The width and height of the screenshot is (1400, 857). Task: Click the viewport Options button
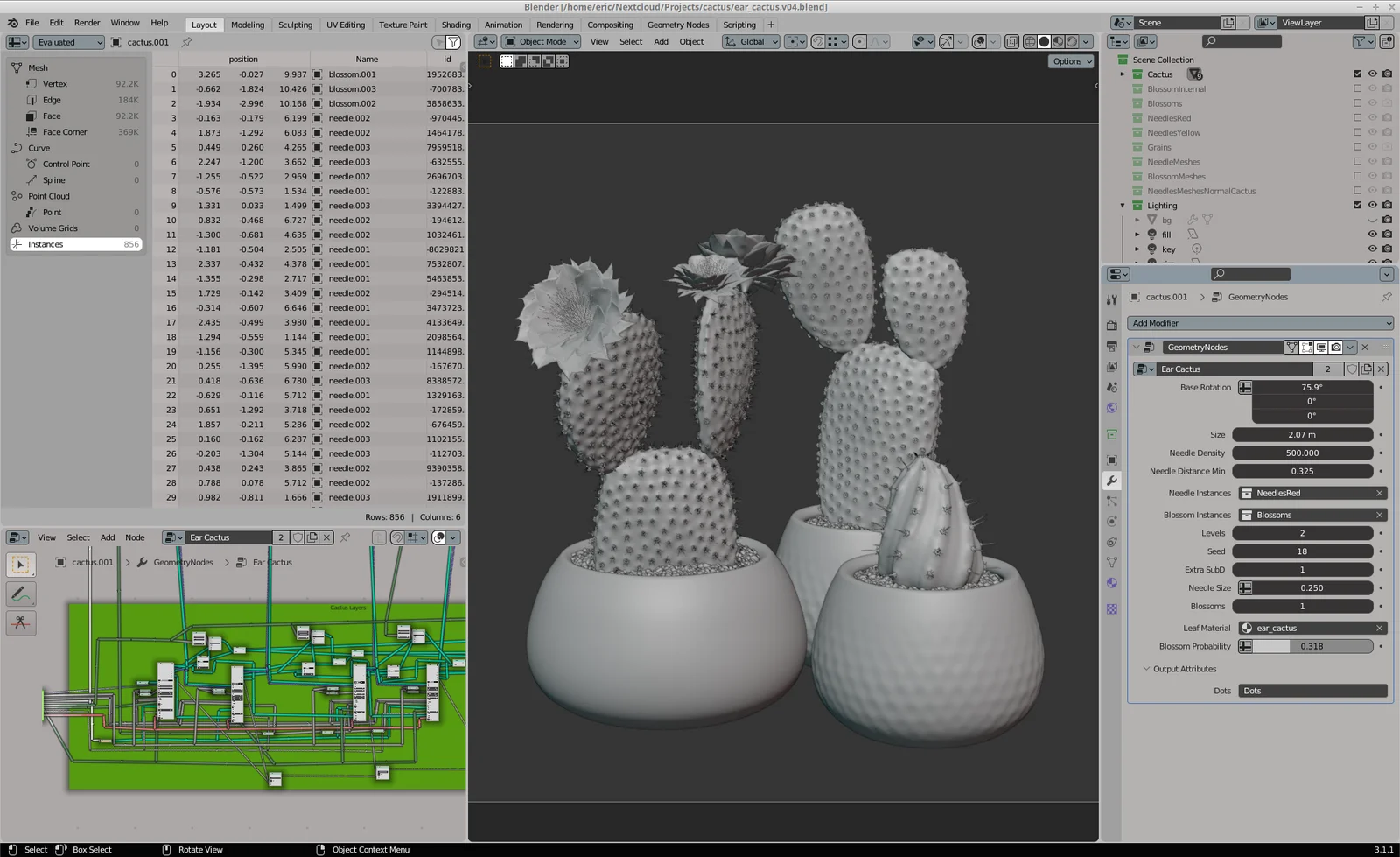click(1069, 61)
